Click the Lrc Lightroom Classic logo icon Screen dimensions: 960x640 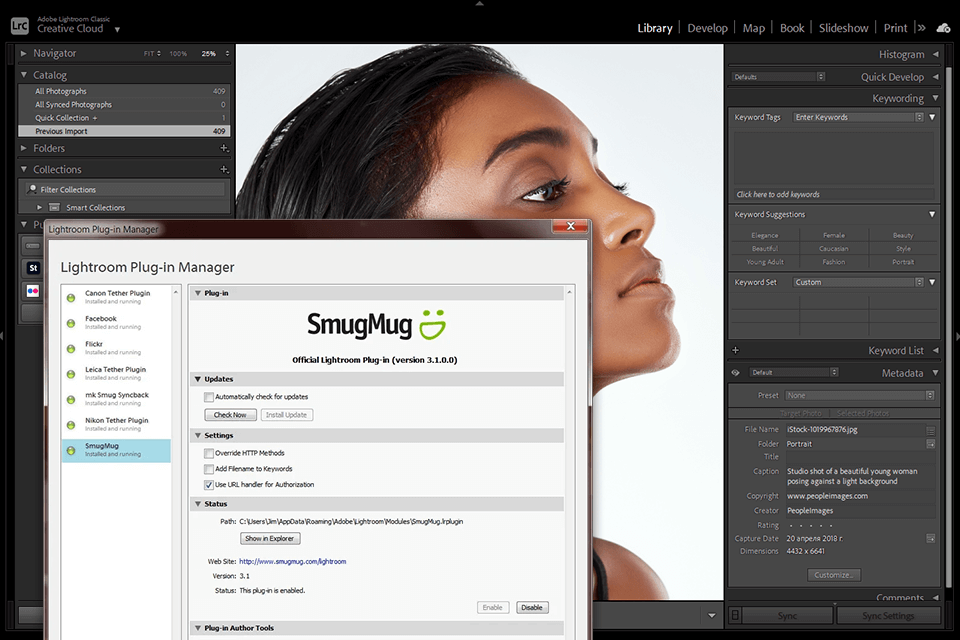(20, 26)
